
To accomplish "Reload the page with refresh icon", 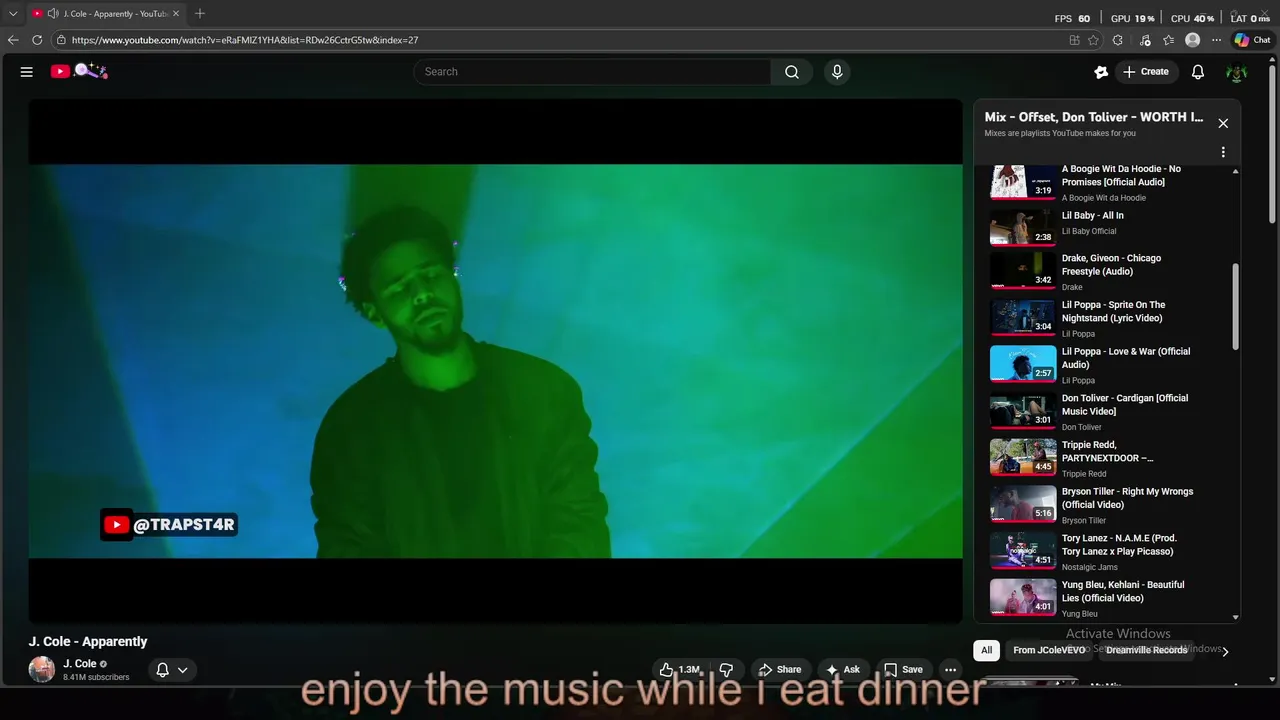I will (37, 40).
